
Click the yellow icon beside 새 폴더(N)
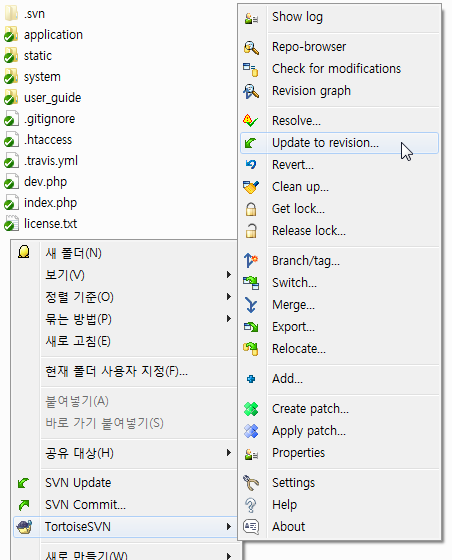[24, 252]
